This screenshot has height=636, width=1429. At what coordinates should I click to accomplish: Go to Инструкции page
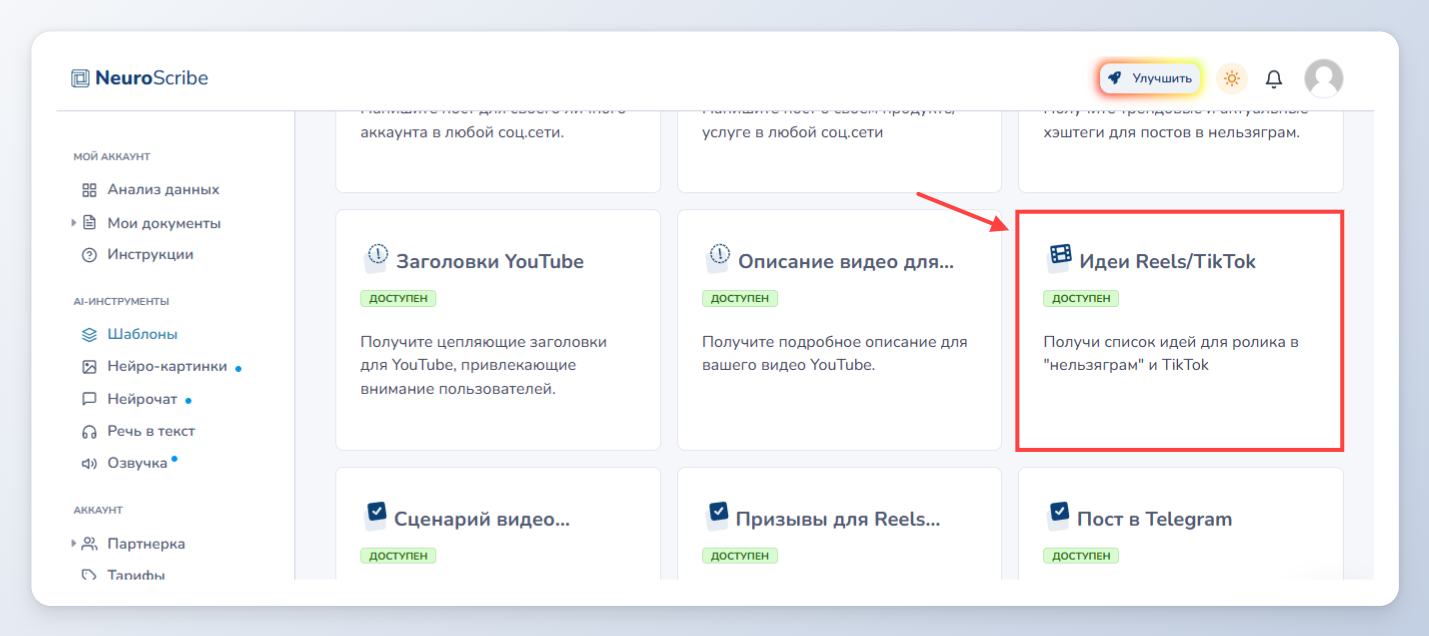pos(151,255)
